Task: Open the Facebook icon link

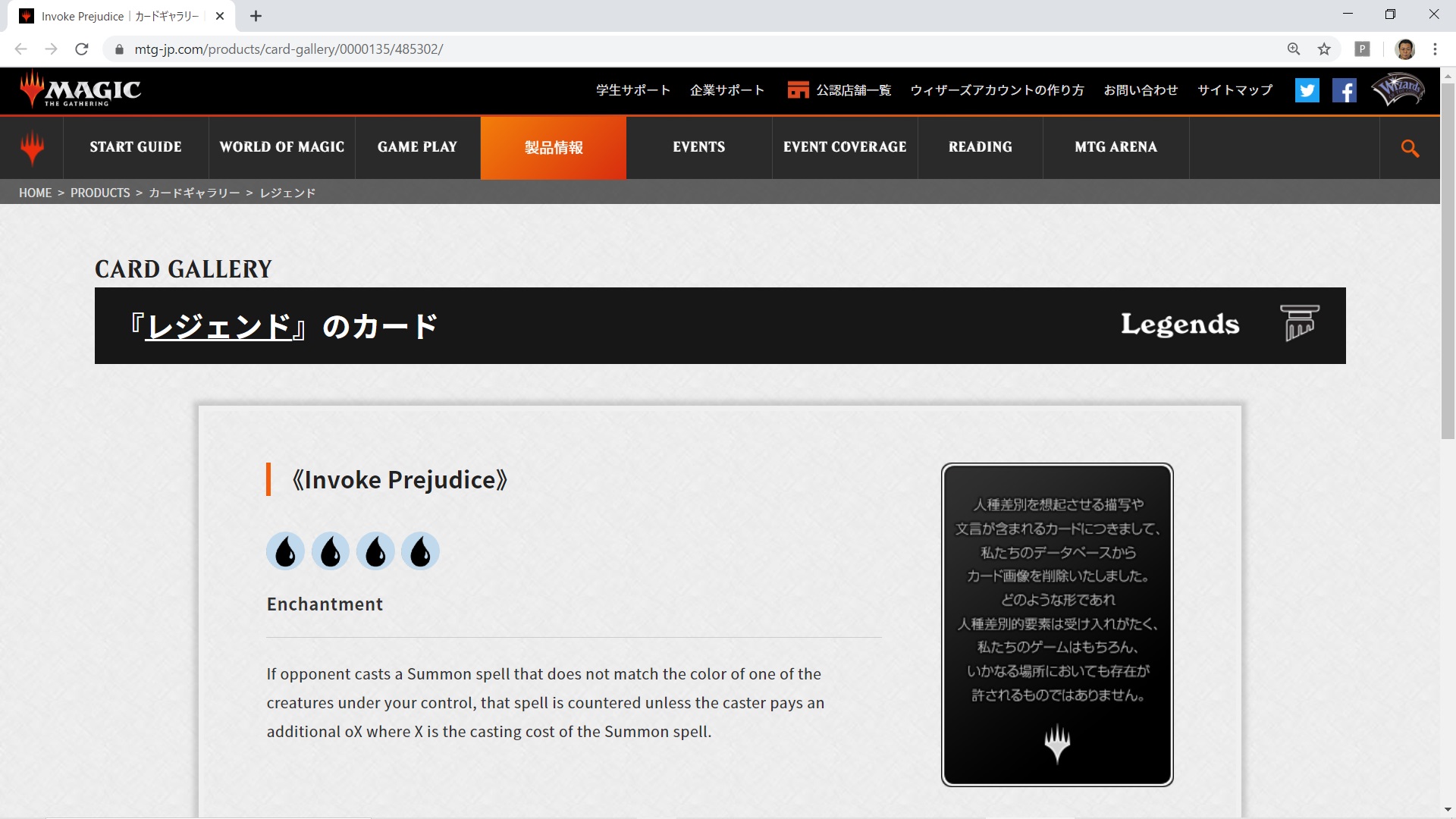Action: tap(1344, 90)
